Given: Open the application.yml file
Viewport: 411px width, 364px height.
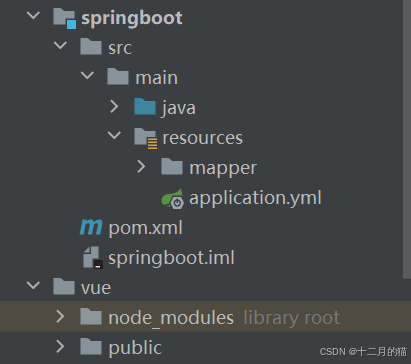Looking at the screenshot, I should tap(255, 198).
